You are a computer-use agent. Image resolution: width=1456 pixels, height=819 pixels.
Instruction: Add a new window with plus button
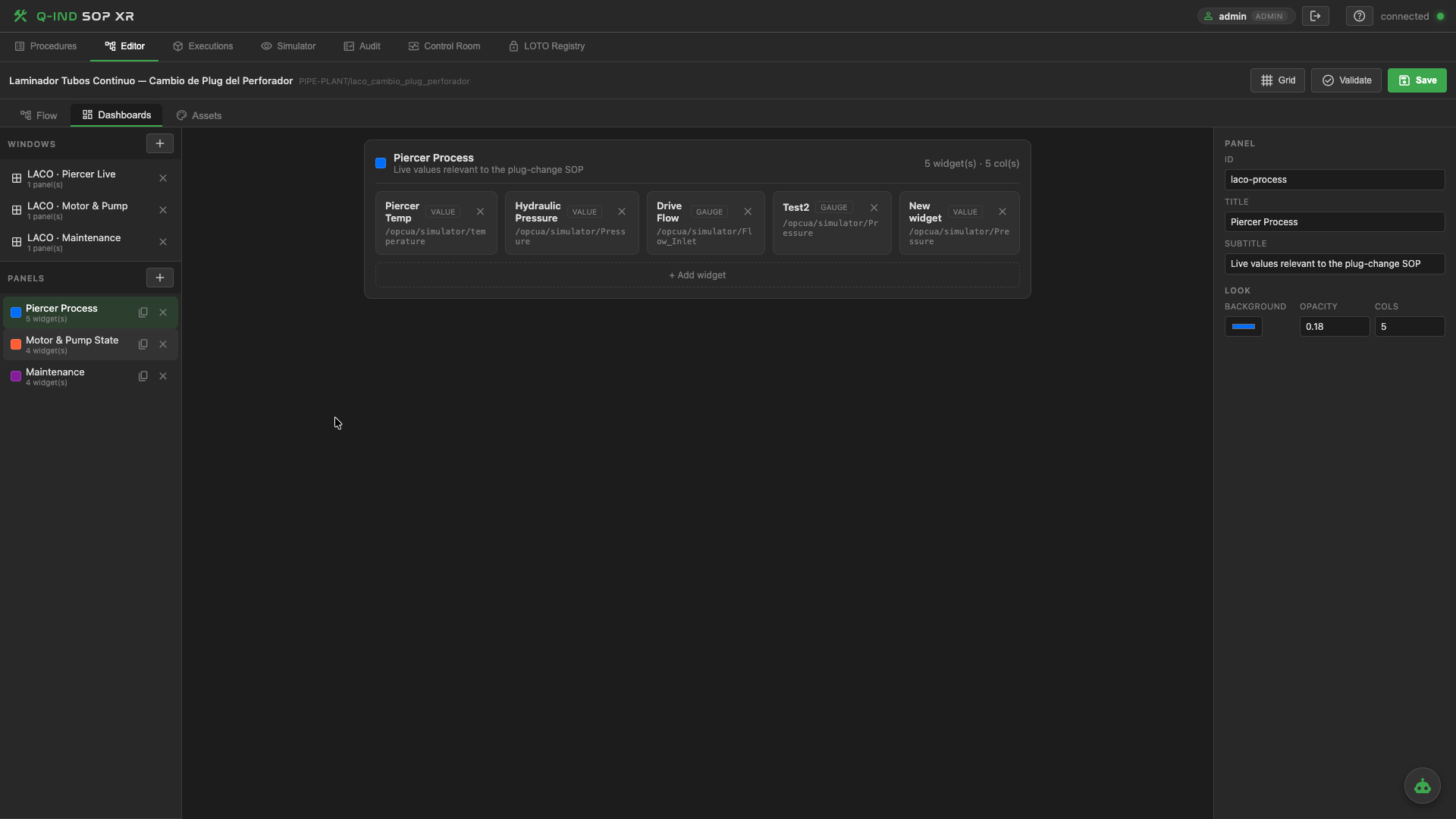tap(160, 143)
